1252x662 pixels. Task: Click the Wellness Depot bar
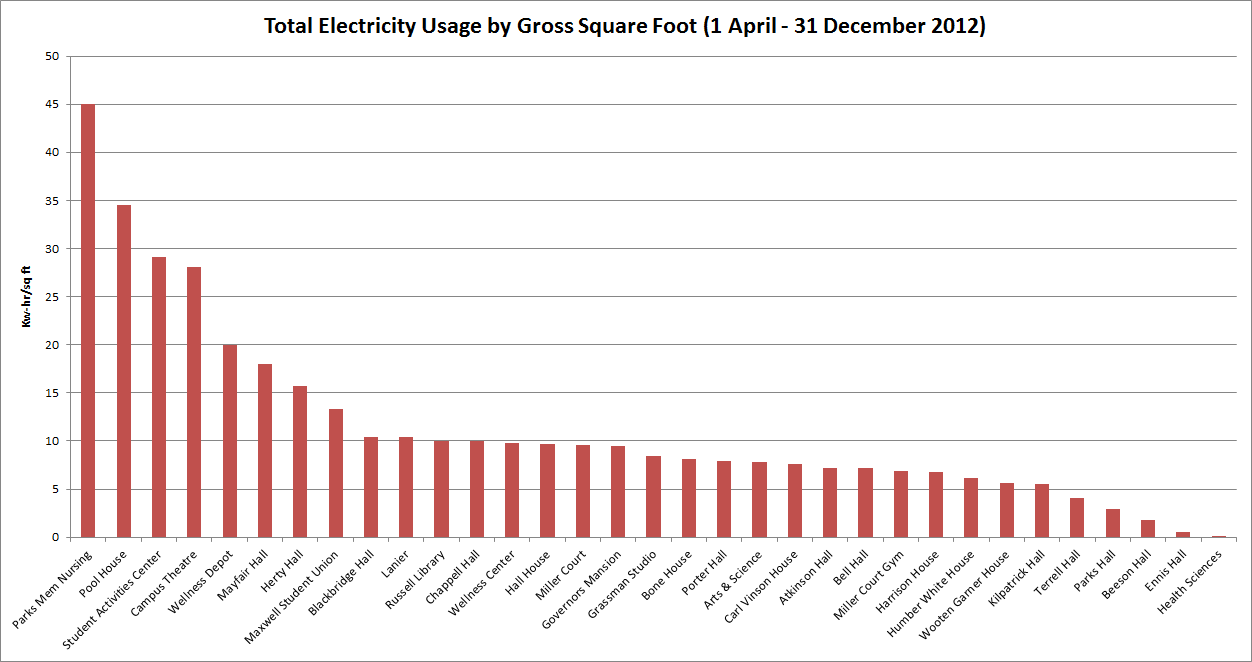[230, 441]
